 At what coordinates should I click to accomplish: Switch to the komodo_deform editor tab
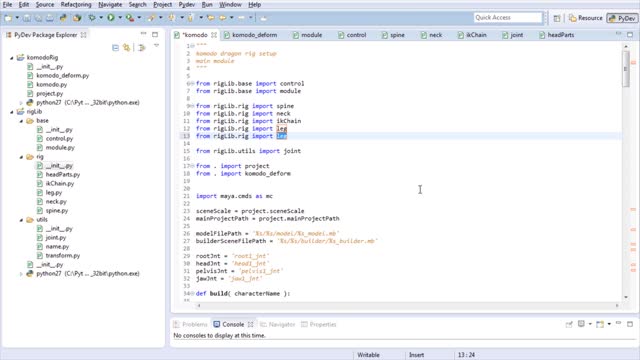250,35
